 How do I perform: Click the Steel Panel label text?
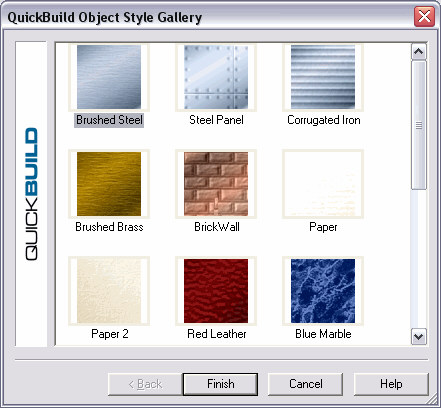coord(216,120)
